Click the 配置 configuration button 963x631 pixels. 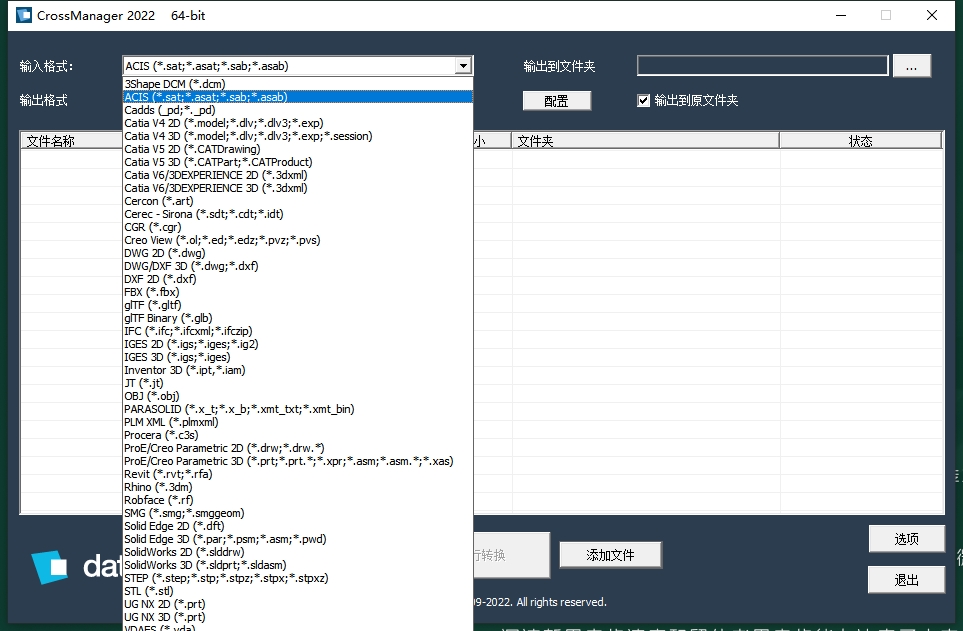[556, 100]
